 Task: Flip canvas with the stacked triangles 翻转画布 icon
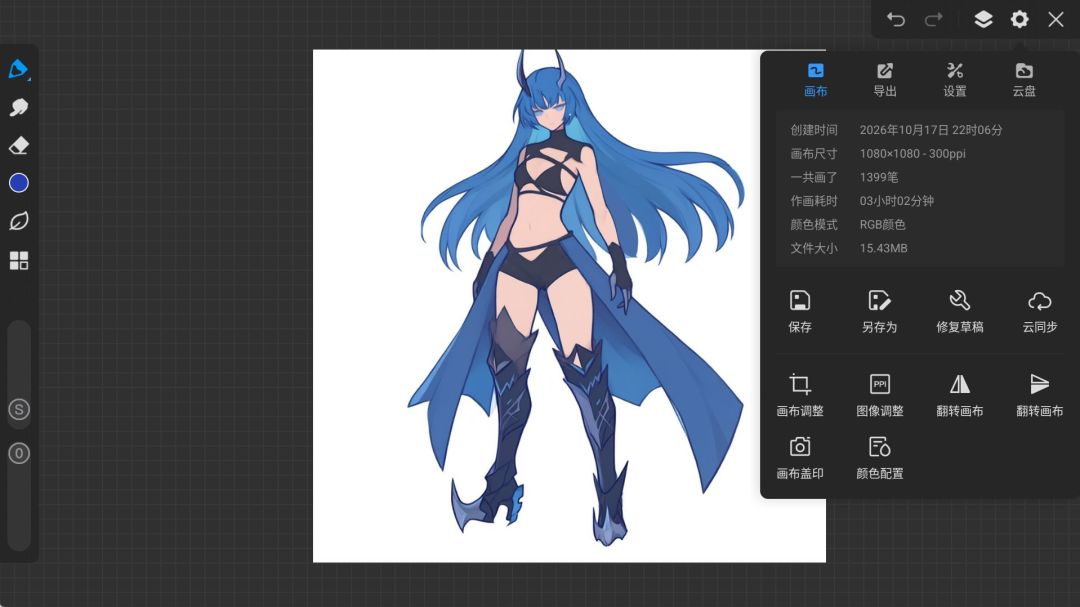(1039, 395)
